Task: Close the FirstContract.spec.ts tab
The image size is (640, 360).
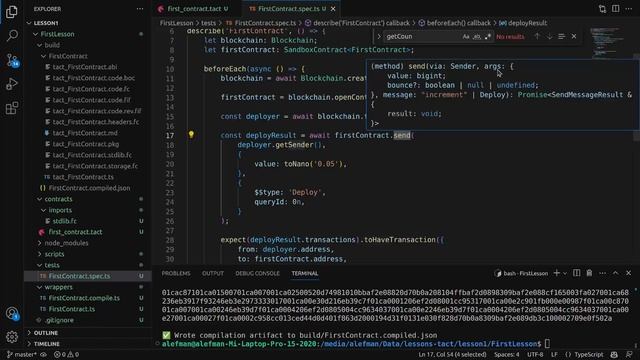Action: pyautogui.click(x=333, y=9)
